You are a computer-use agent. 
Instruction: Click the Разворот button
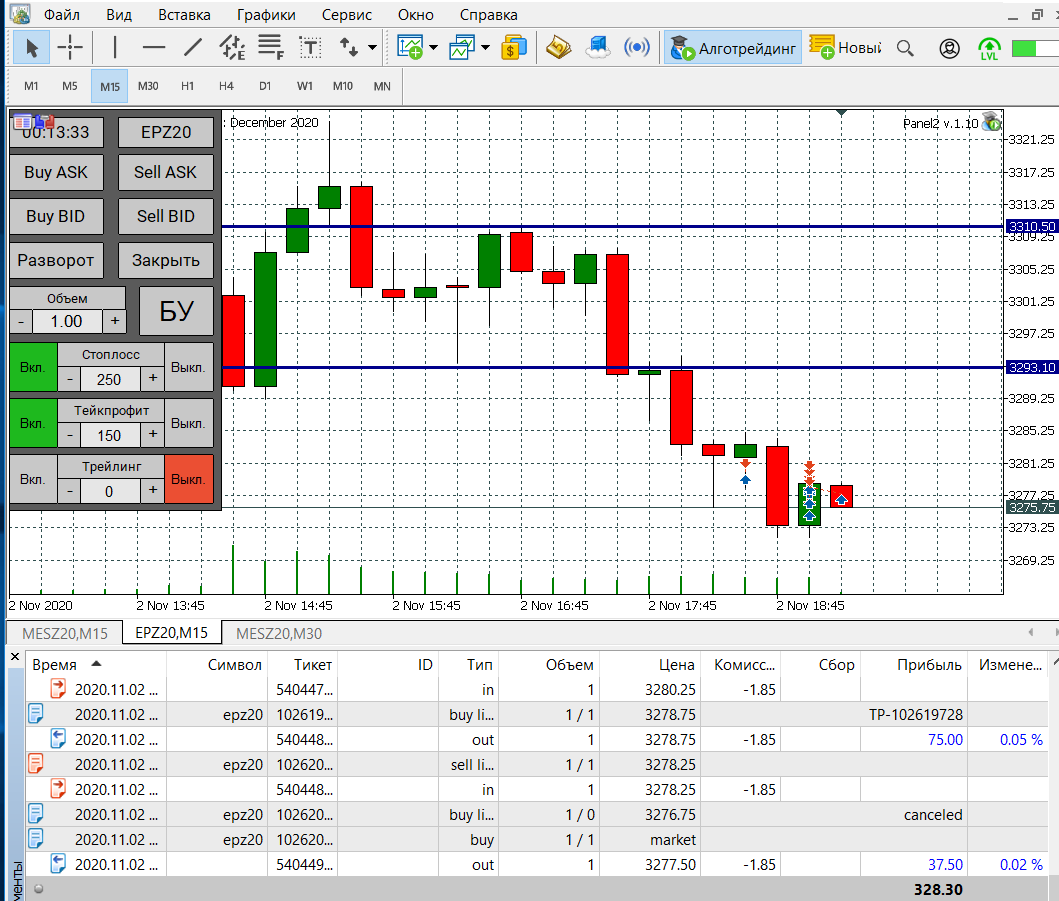(x=56, y=260)
